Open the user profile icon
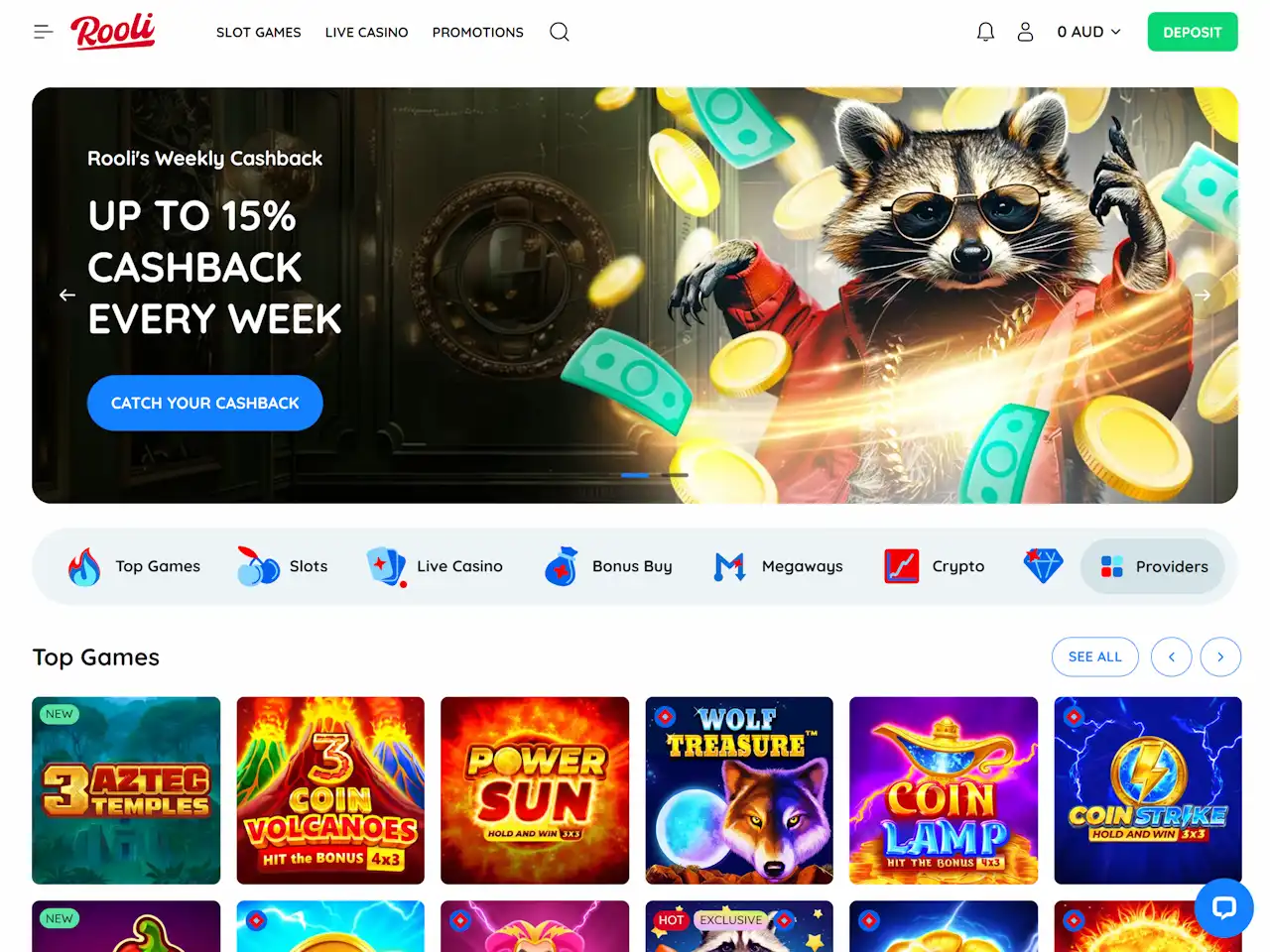The width and height of the screenshot is (1270, 952). (1025, 32)
